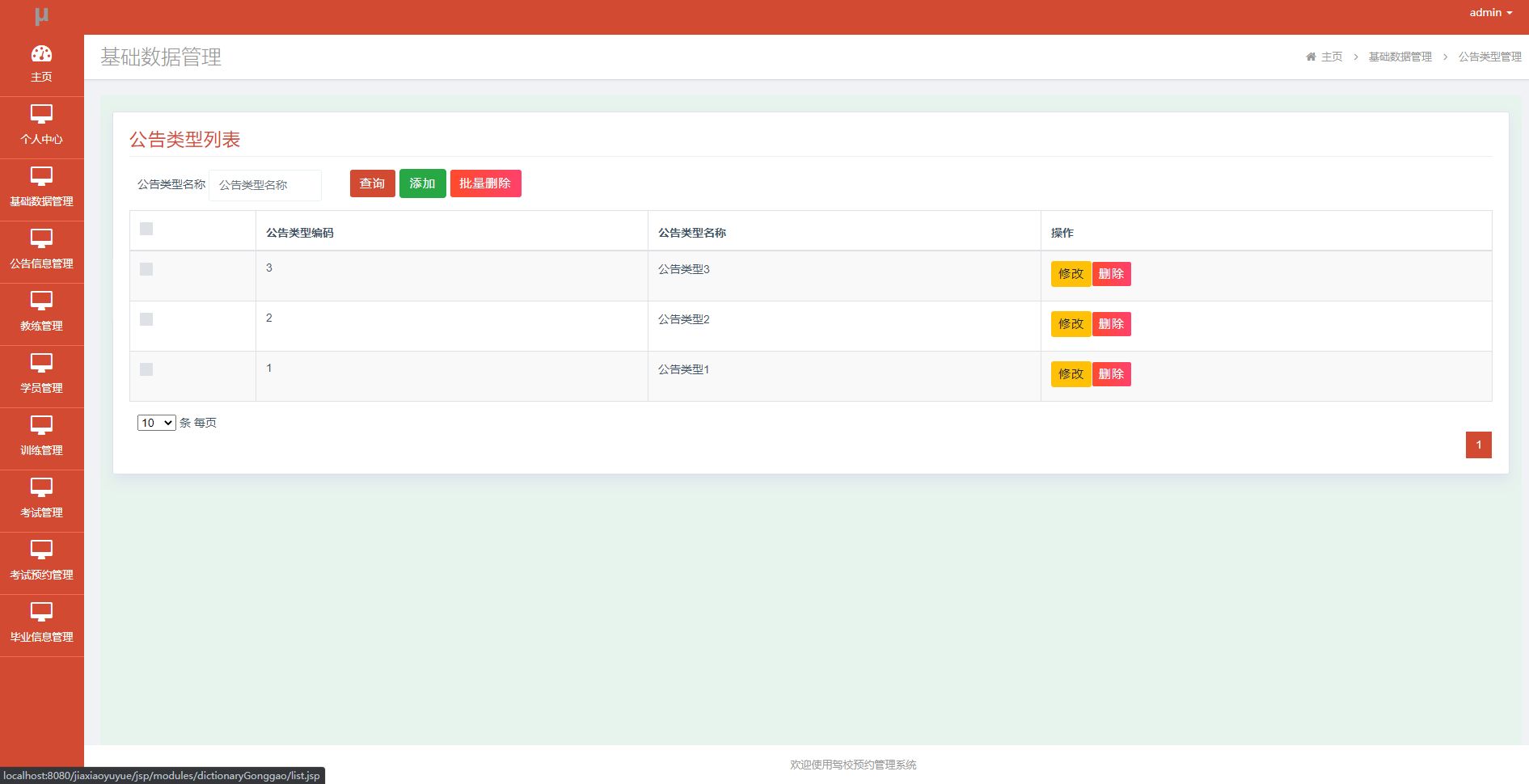Click the green 添加 button

coord(422,183)
